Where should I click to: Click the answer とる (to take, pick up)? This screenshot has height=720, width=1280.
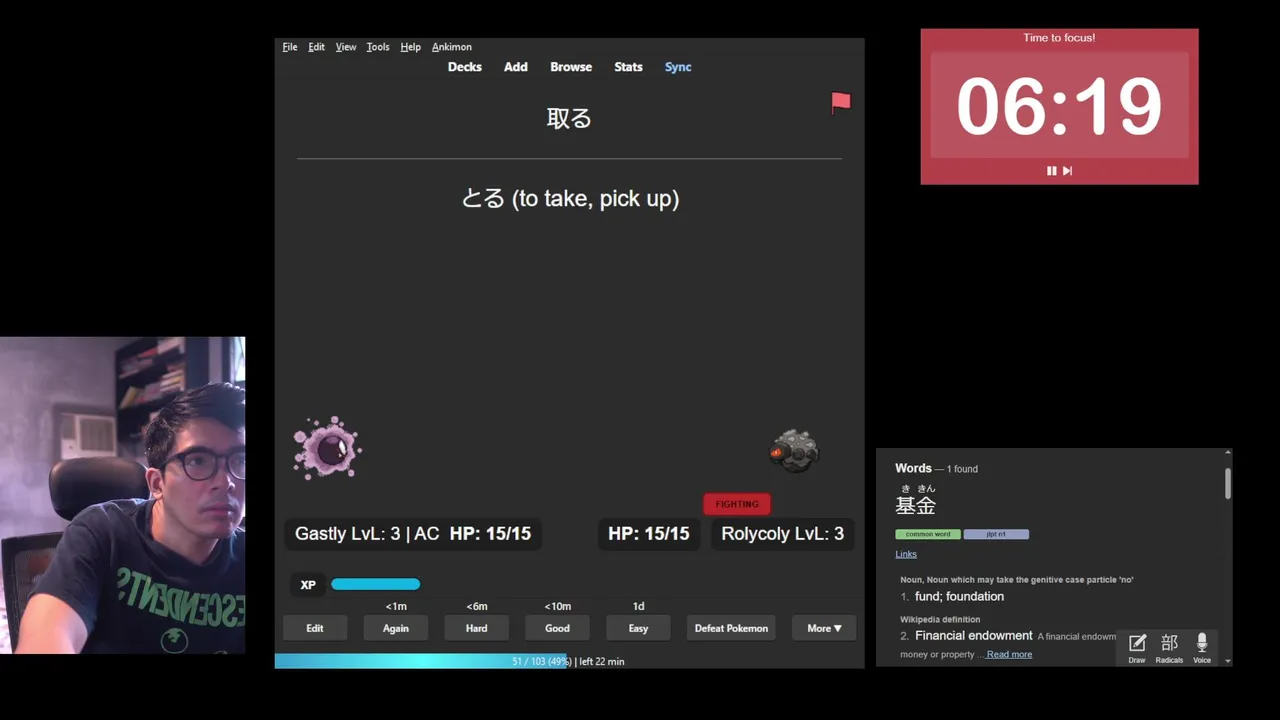(570, 198)
